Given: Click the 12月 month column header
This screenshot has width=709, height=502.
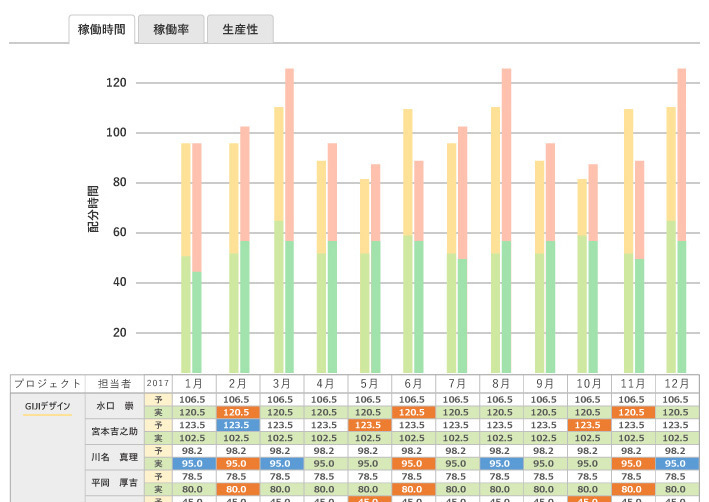Looking at the screenshot, I should click(x=676, y=383).
